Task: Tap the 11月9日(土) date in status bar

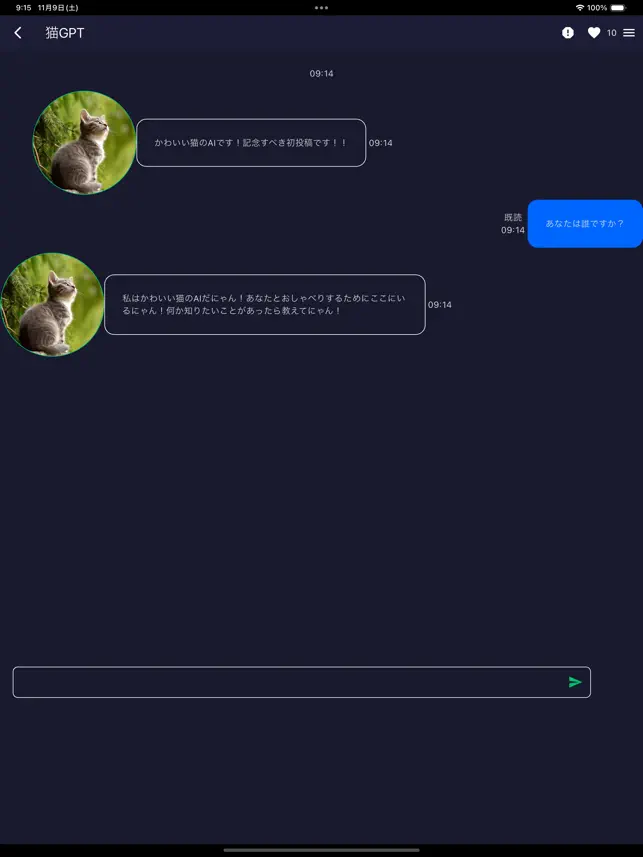Action: click(58, 8)
